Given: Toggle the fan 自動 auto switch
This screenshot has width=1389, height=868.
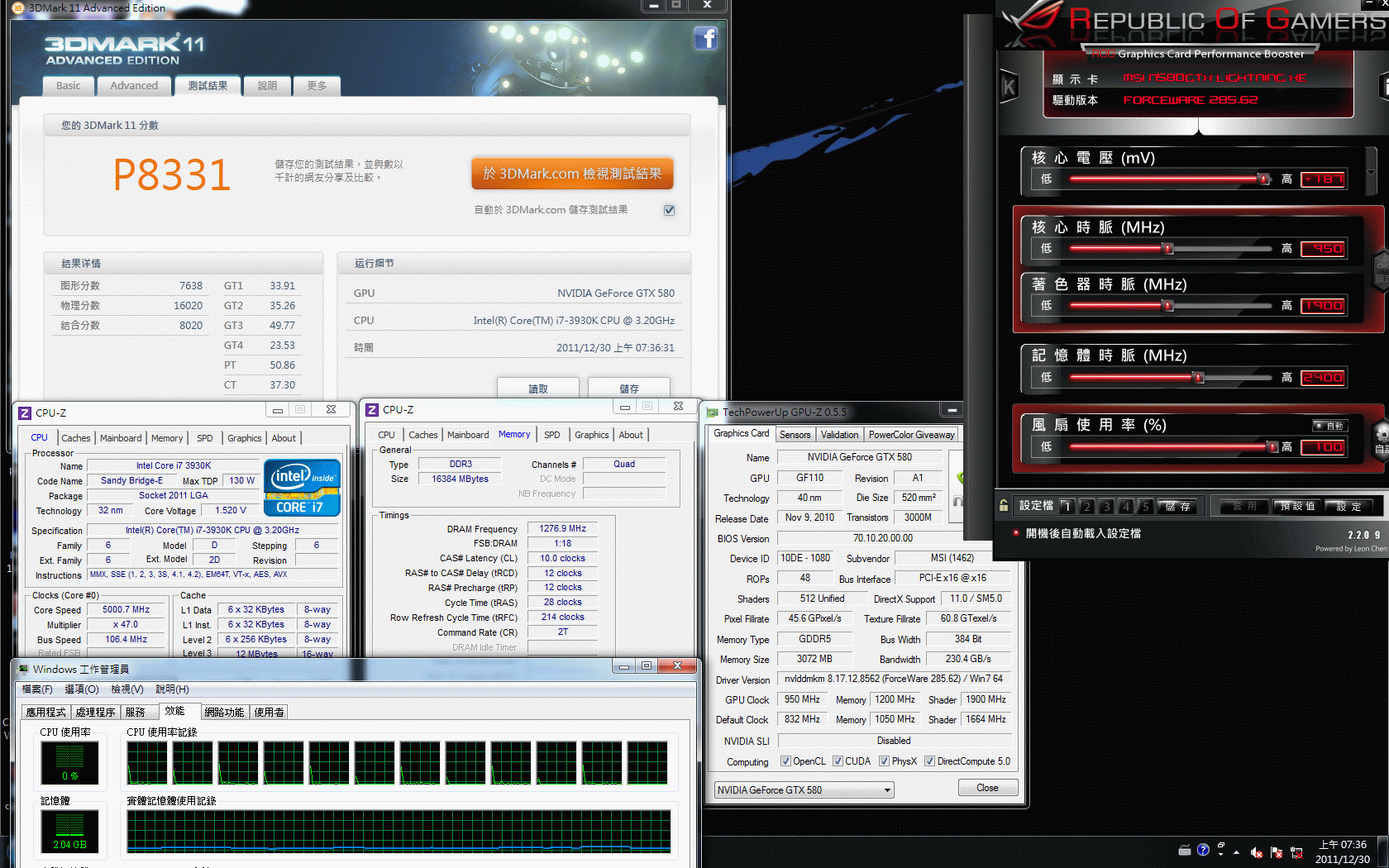Looking at the screenshot, I should point(1330,426).
